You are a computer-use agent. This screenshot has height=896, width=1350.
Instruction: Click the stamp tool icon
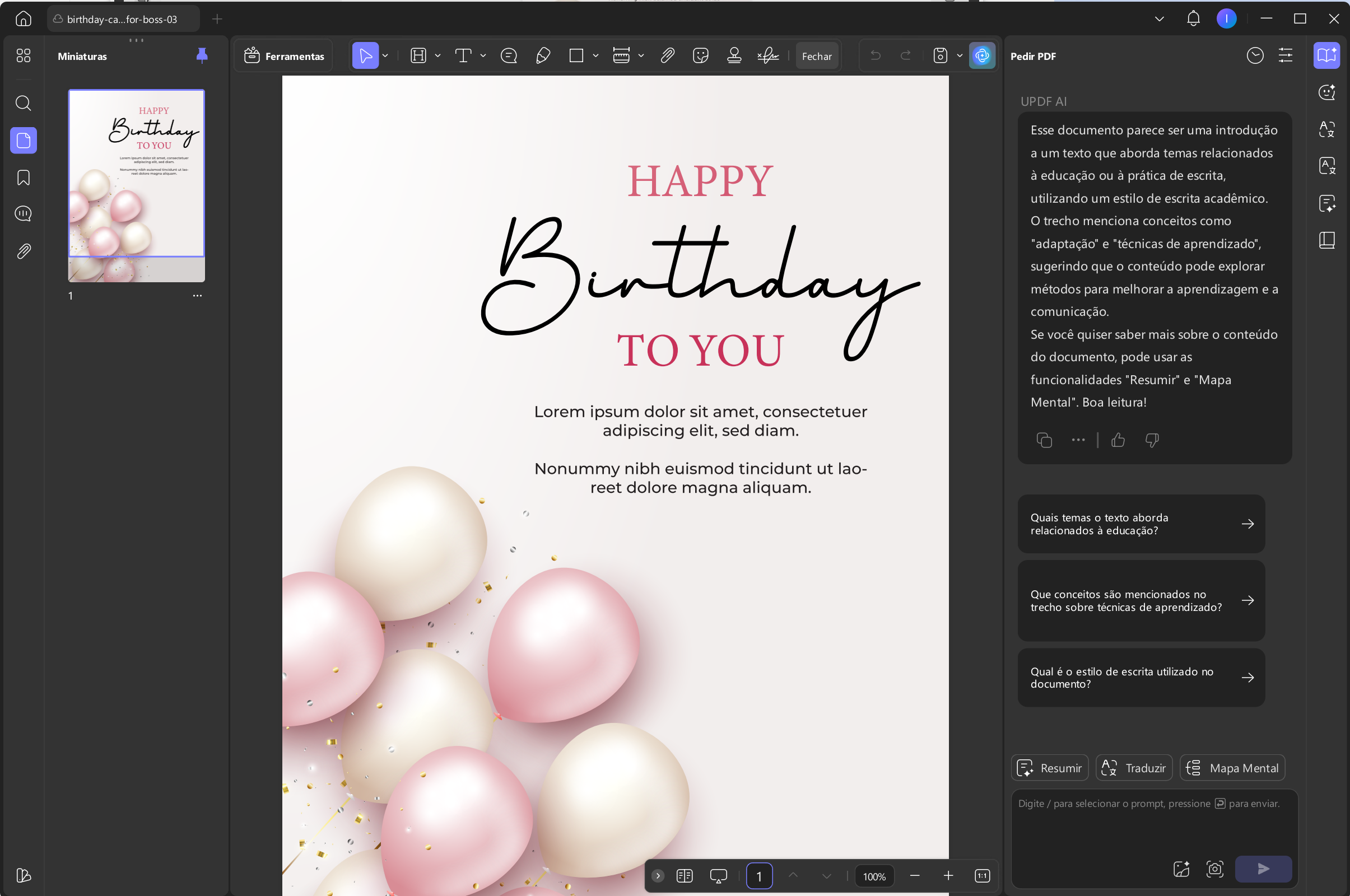734,55
